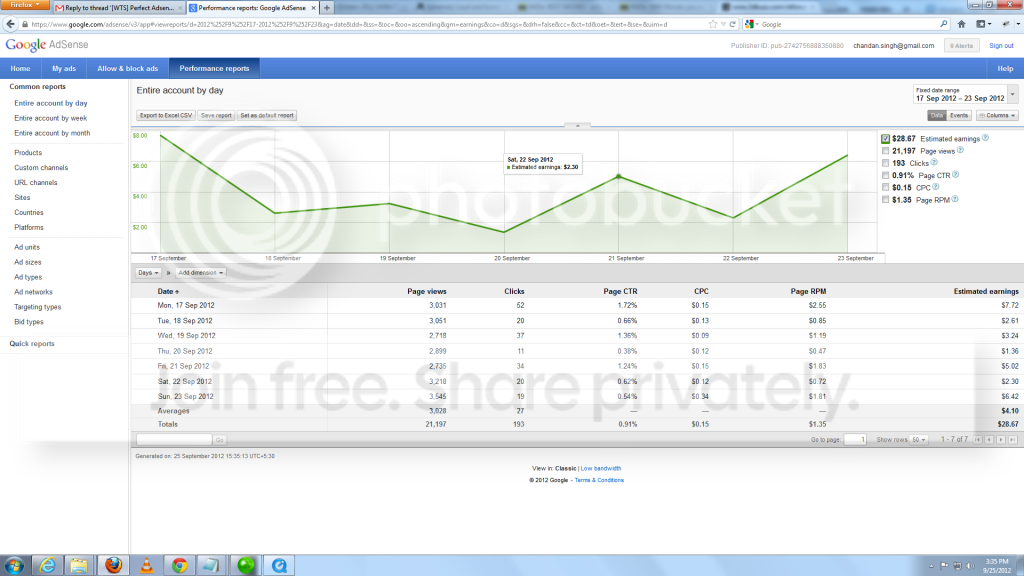Click help icon next to Page views

pos(960,150)
